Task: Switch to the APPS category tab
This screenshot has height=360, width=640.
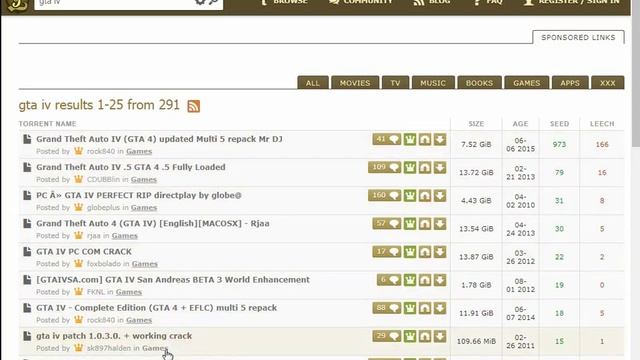Action: point(570,82)
